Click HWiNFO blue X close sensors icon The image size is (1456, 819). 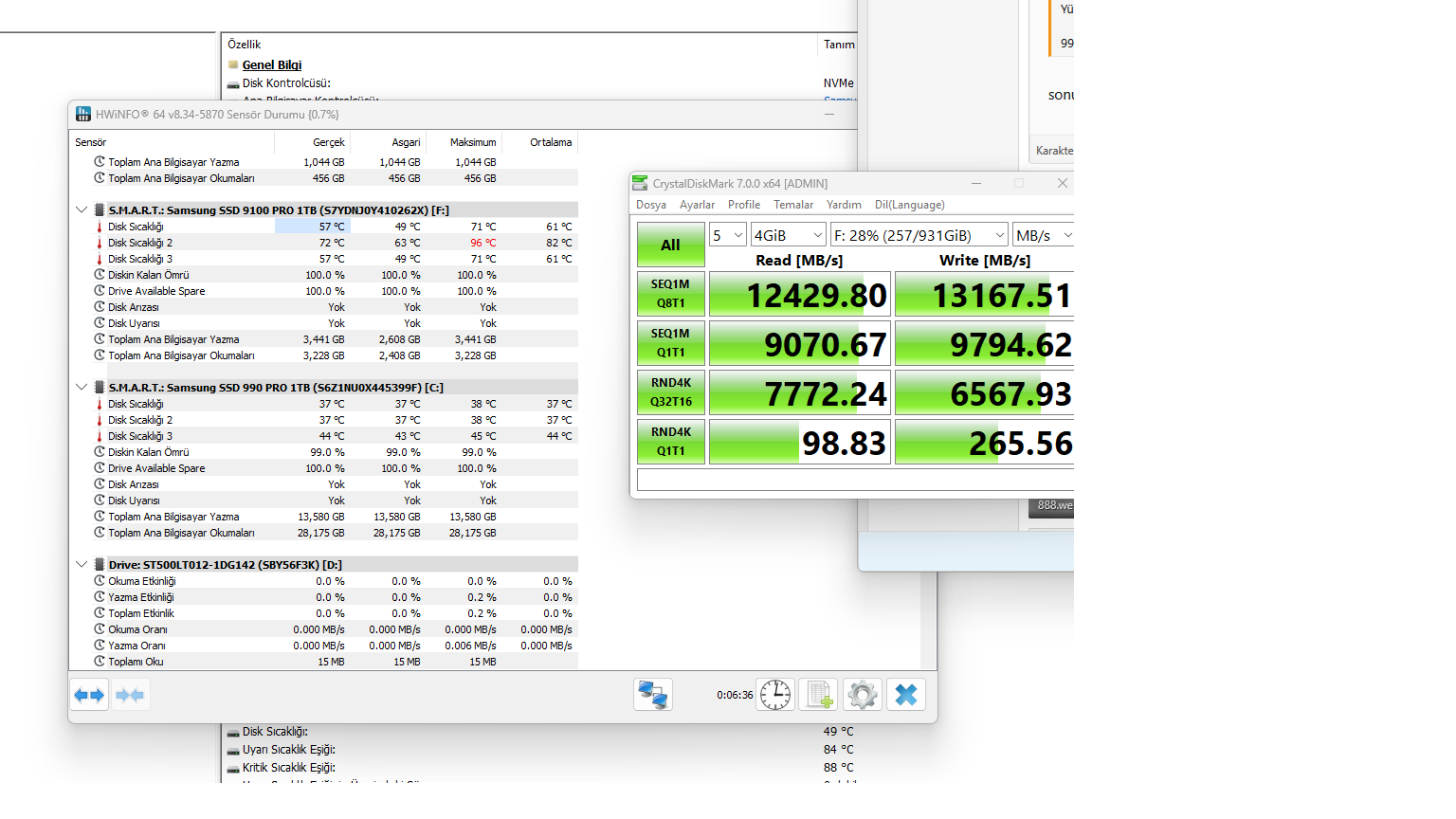pyautogui.click(x=906, y=695)
